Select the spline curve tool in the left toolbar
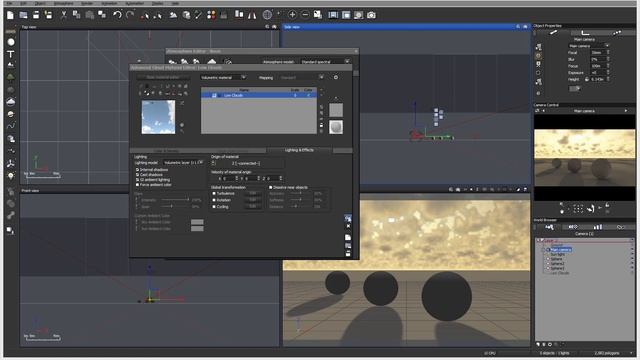640x360 pixels. 11,126
